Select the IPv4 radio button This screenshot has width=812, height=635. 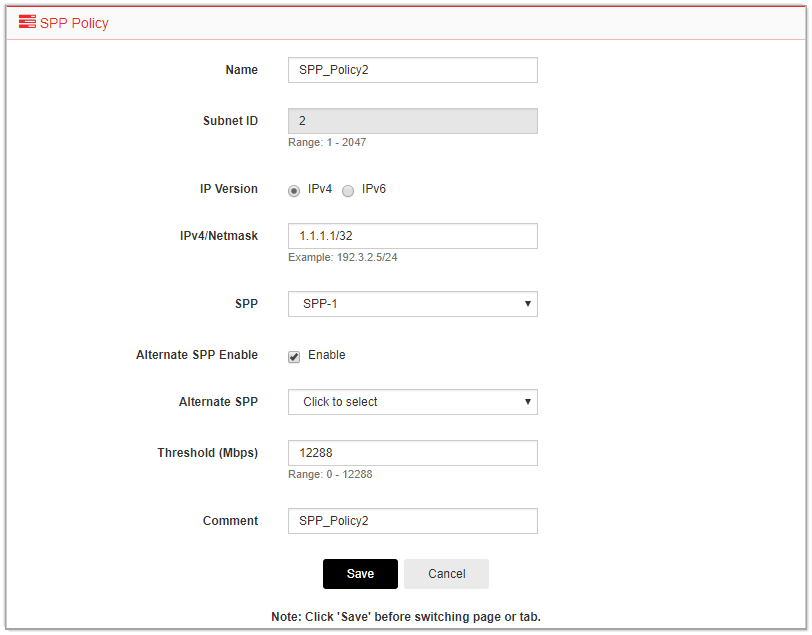[x=294, y=191]
